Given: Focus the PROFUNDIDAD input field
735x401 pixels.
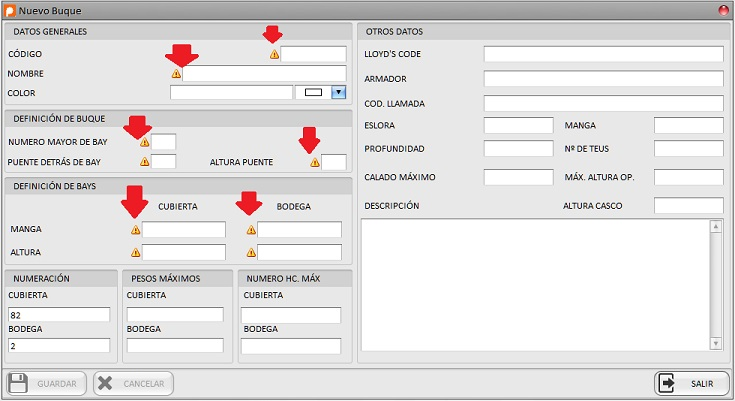Looking at the screenshot, I should pyautogui.click(x=518, y=149).
